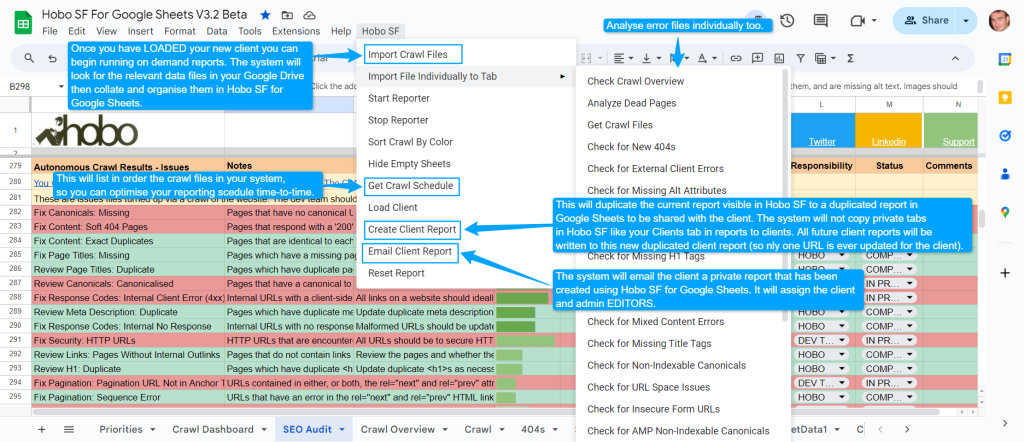Click the insert chart icon

click(779, 58)
